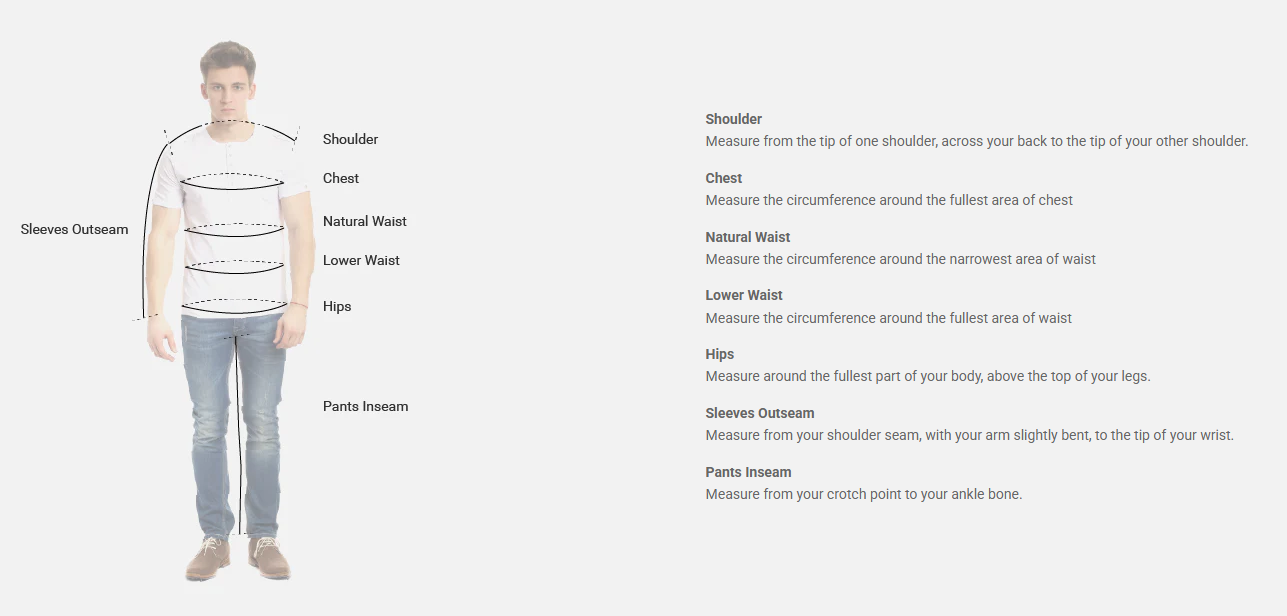This screenshot has height=616, width=1287.
Task: Click the Sleeves Outseam description heading
Action: pos(760,413)
